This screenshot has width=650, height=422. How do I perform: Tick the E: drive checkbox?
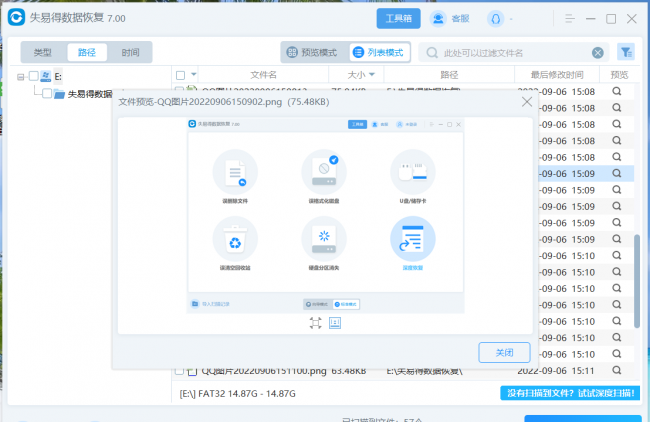pyautogui.click(x=34, y=76)
